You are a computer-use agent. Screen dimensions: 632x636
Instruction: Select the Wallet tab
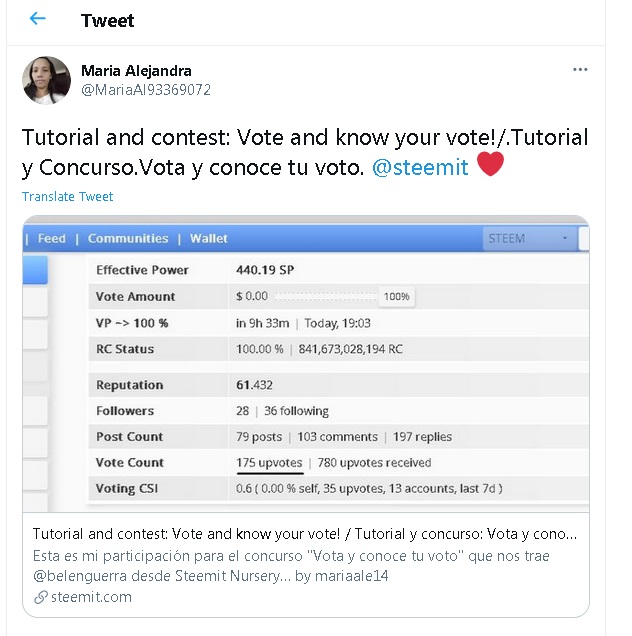tap(209, 238)
